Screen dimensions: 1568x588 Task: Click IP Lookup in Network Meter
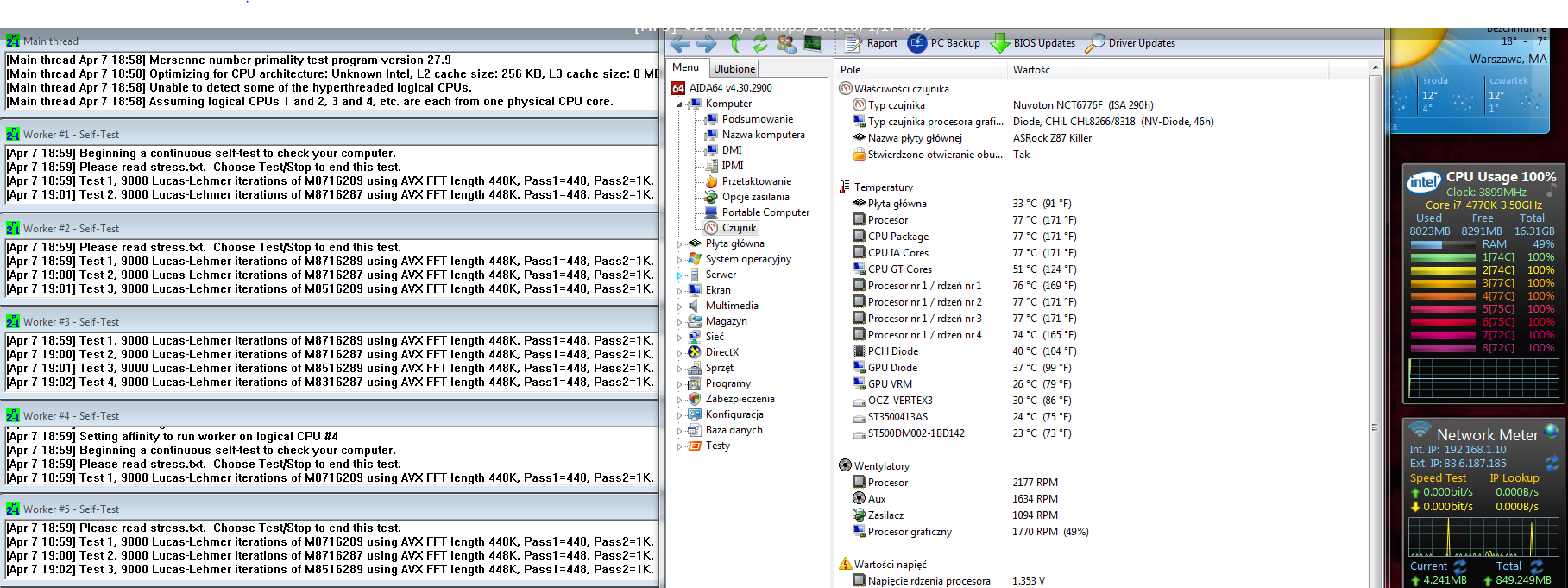pyautogui.click(x=1514, y=478)
